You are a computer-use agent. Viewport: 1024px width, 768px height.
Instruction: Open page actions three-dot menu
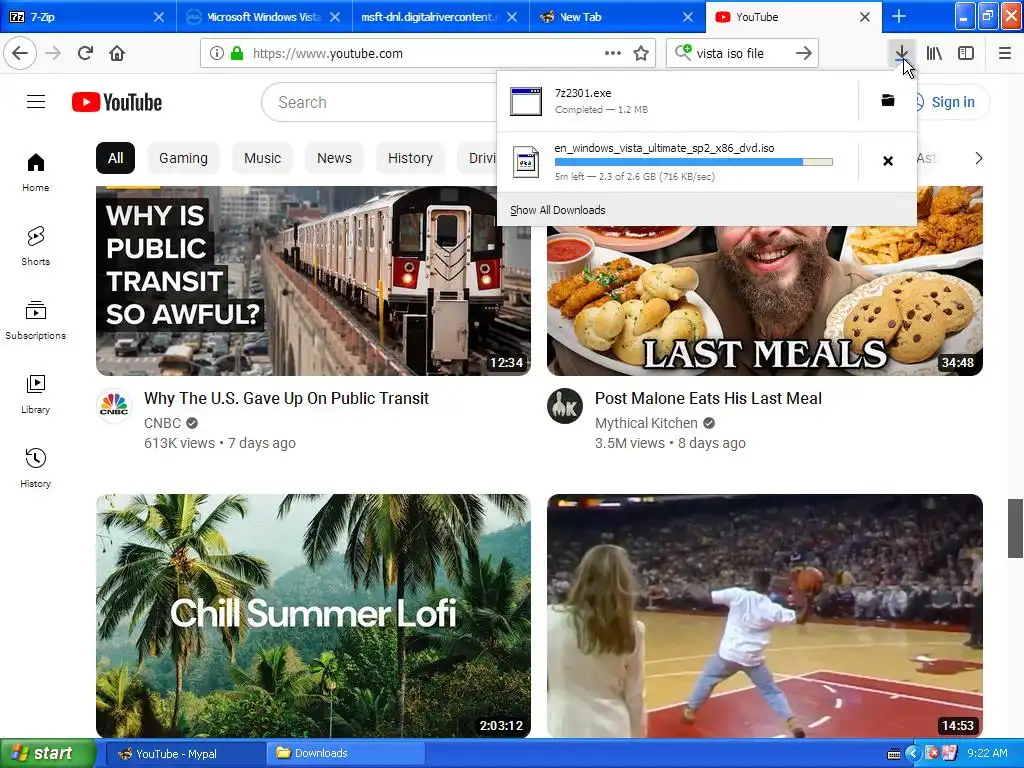point(613,54)
